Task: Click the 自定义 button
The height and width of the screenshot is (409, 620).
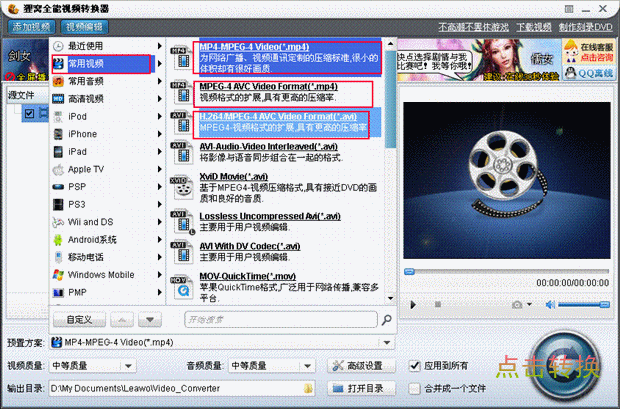Action: click(79, 320)
